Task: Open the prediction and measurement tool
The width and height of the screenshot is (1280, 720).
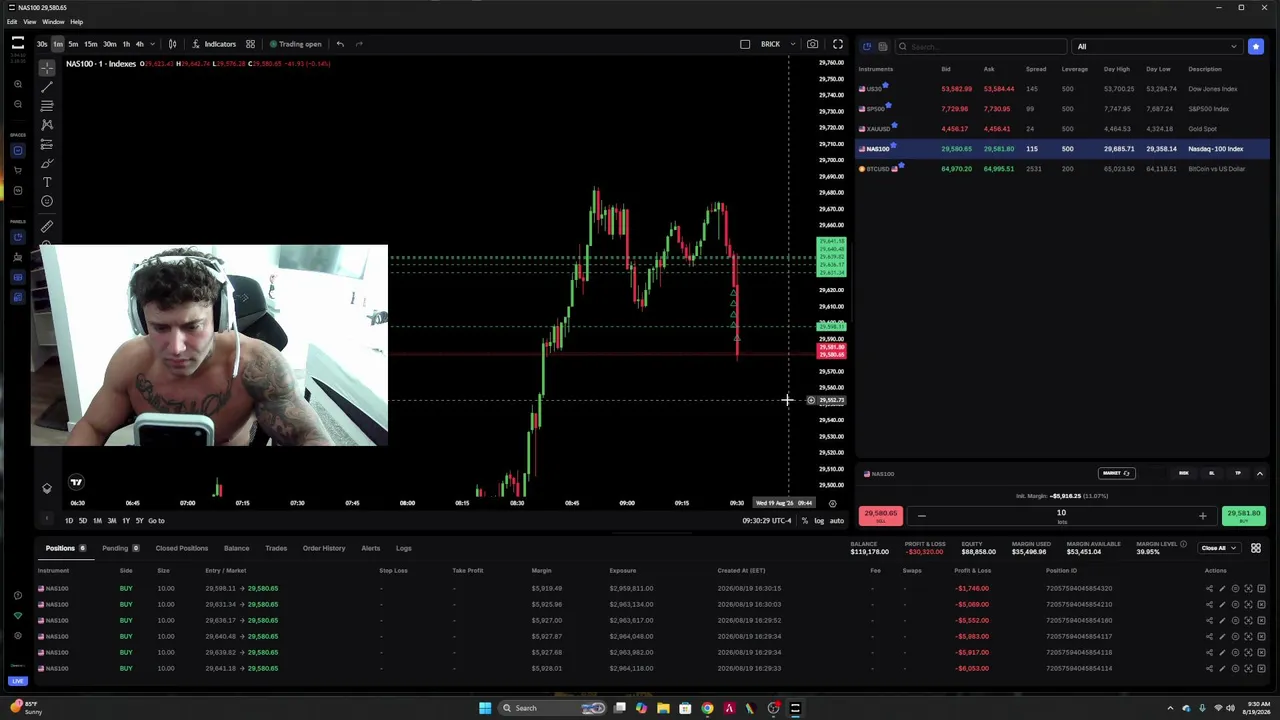Action: [x=47, y=144]
